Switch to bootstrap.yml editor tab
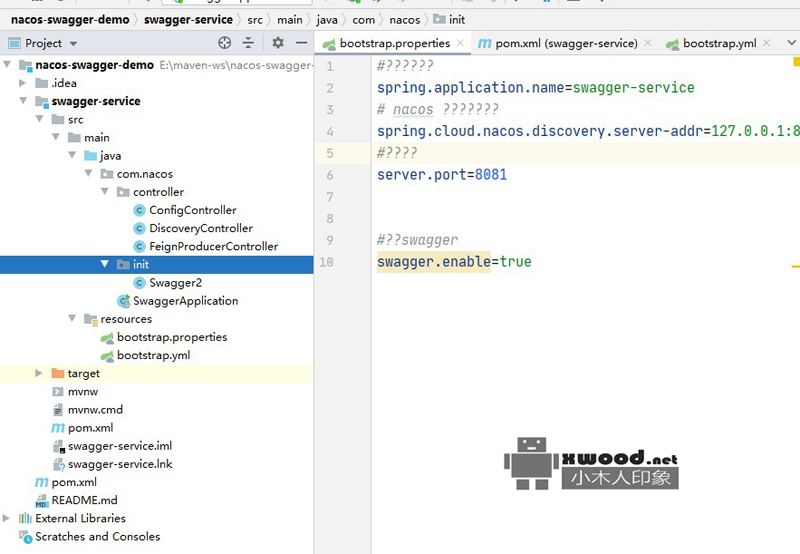This screenshot has height=554, width=800. [x=719, y=43]
